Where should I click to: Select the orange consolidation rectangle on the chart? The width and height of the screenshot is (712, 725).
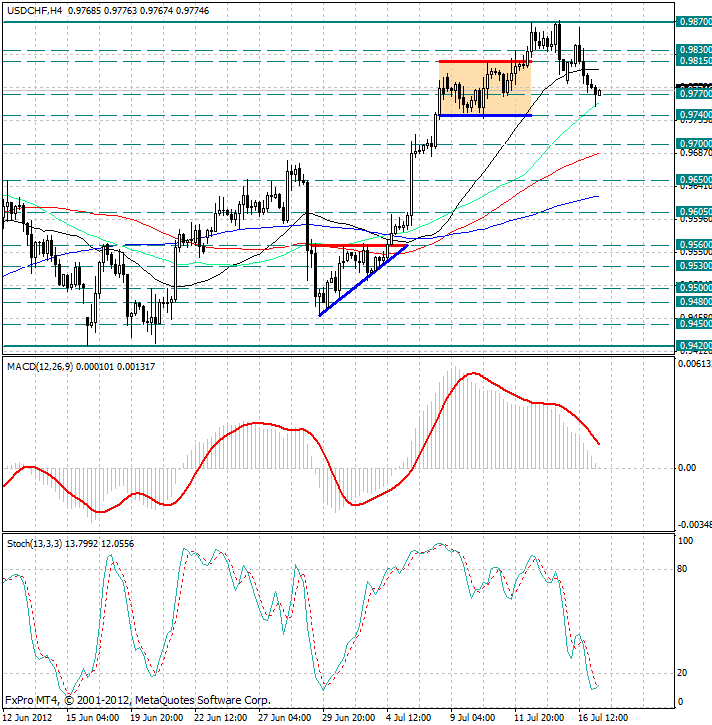pyautogui.click(x=485, y=88)
